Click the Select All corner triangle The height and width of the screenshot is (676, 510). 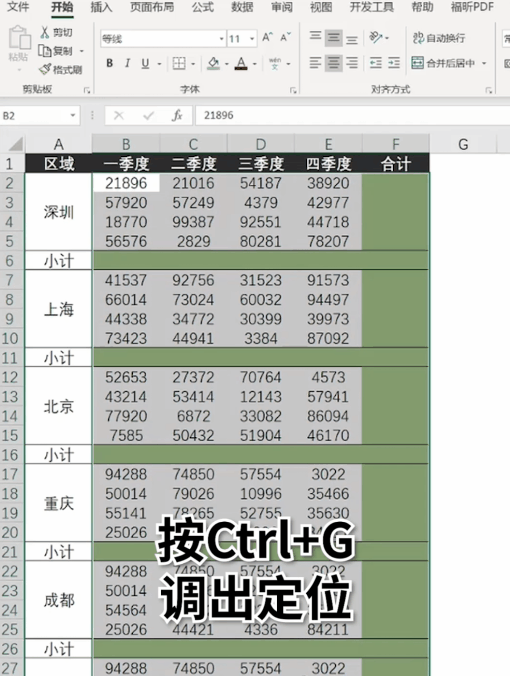[16, 144]
